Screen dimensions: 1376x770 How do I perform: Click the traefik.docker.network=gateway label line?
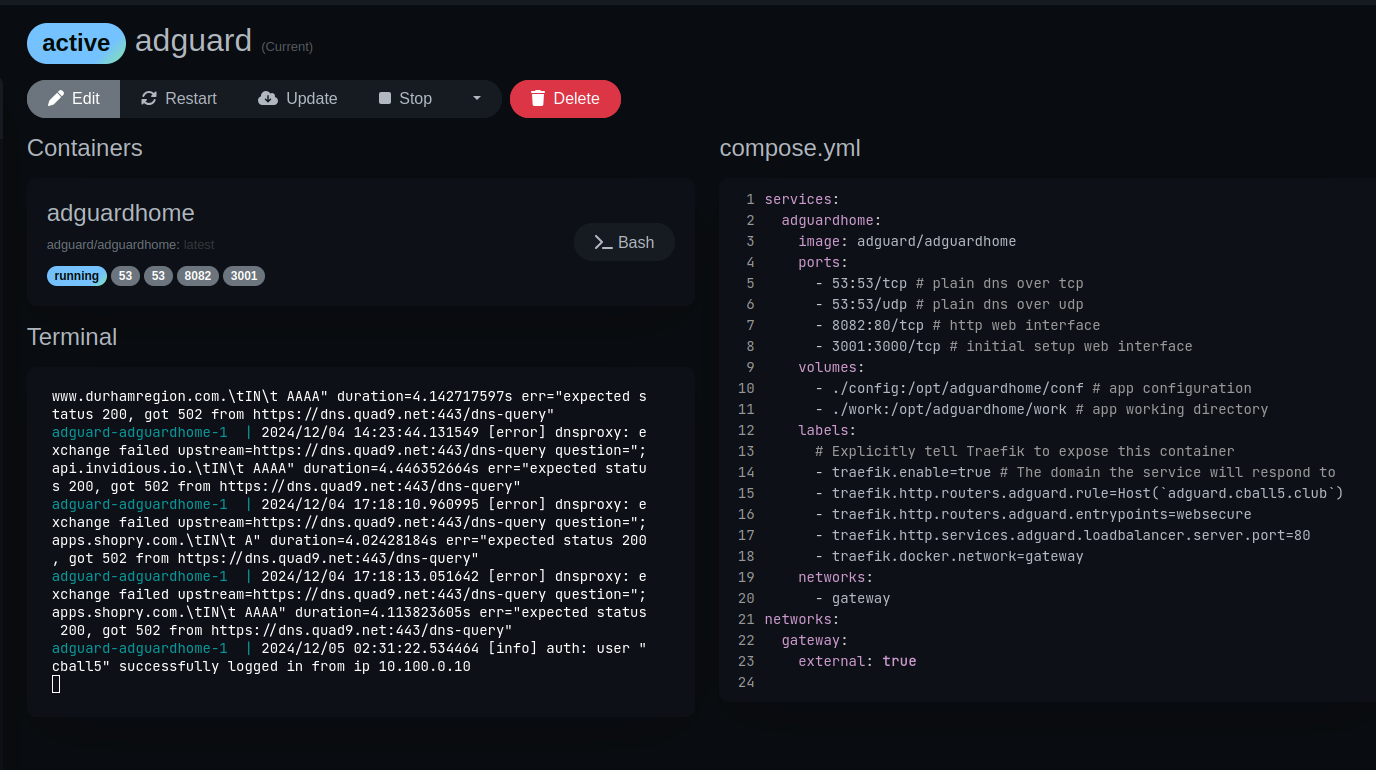coord(949,556)
